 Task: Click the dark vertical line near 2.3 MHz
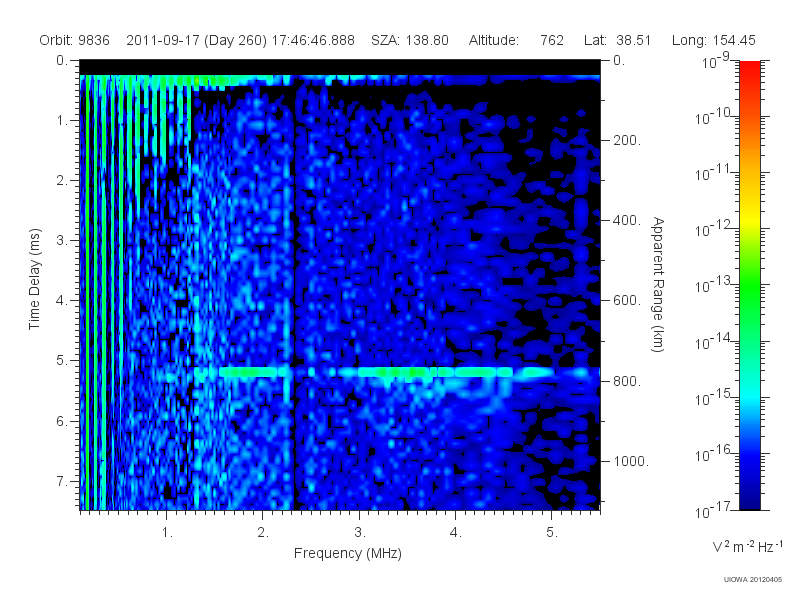(294, 296)
